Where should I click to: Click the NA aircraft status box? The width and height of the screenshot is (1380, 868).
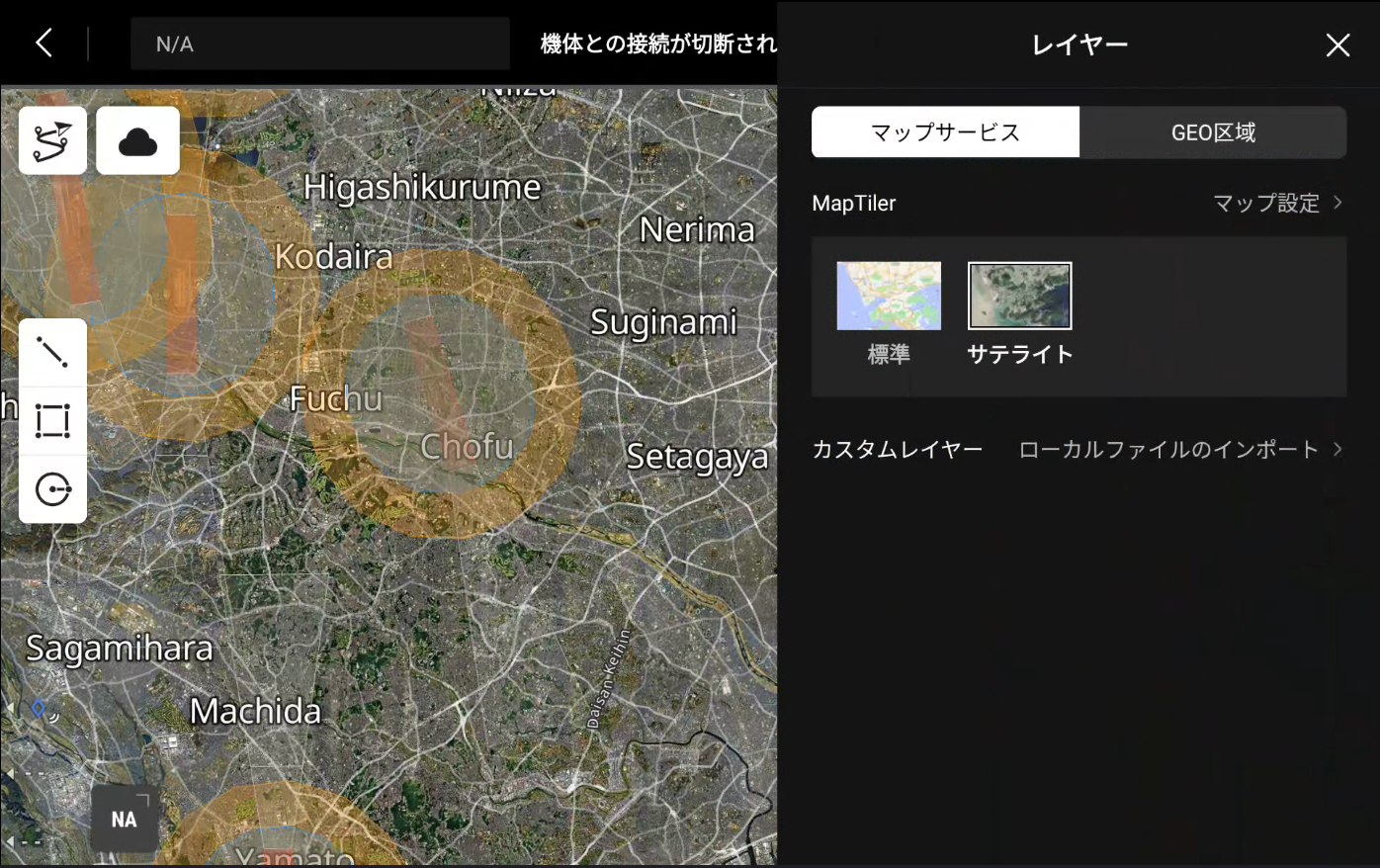(x=125, y=819)
